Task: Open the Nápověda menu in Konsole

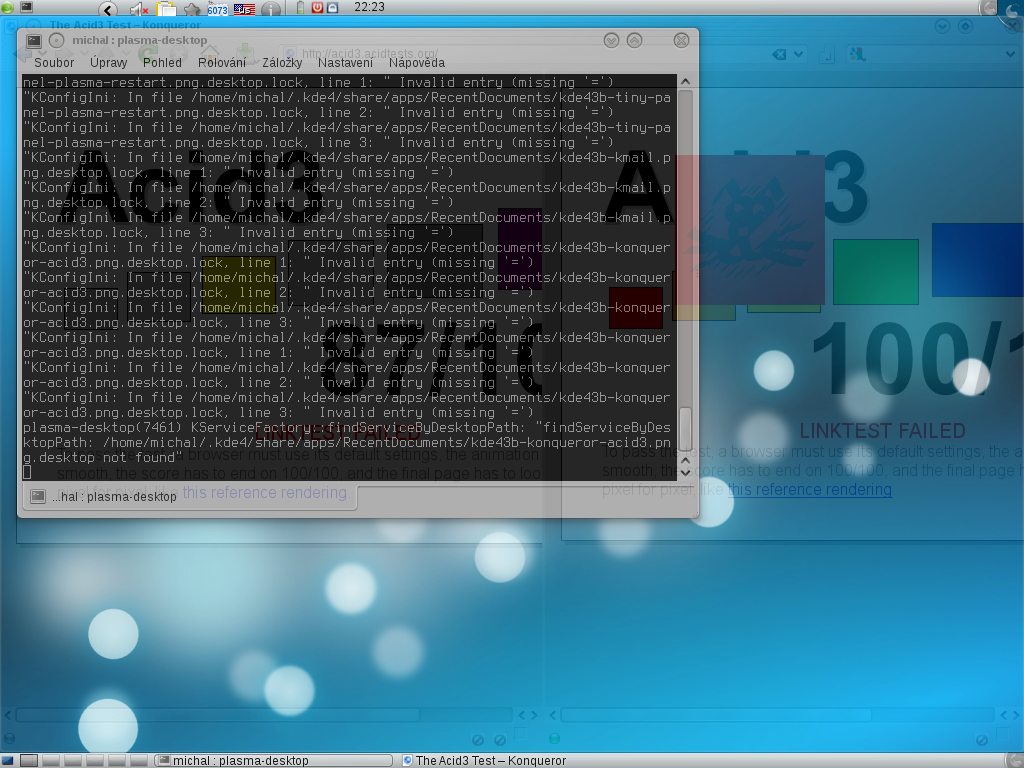Action: coord(417,63)
